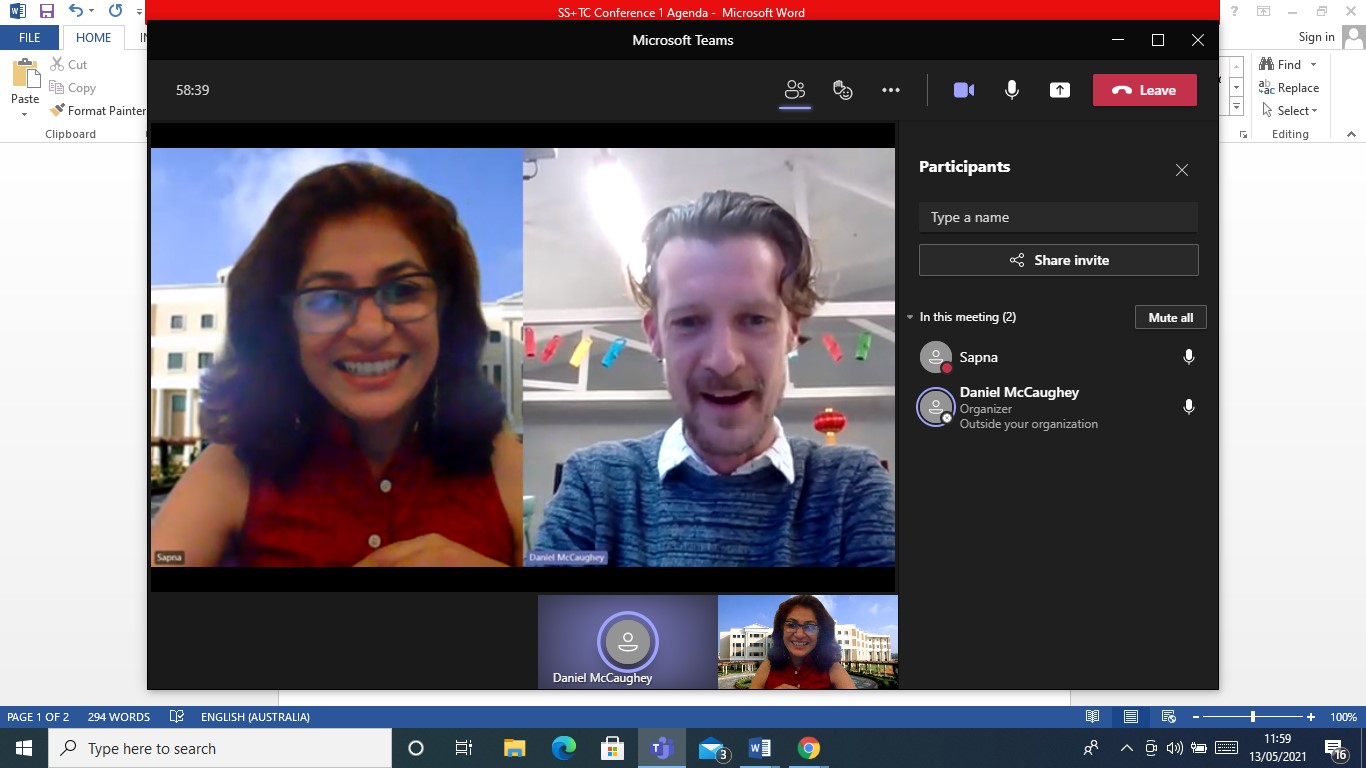The image size is (1366, 768).
Task: Switch to the HOME tab in Word
Action: pos(94,37)
